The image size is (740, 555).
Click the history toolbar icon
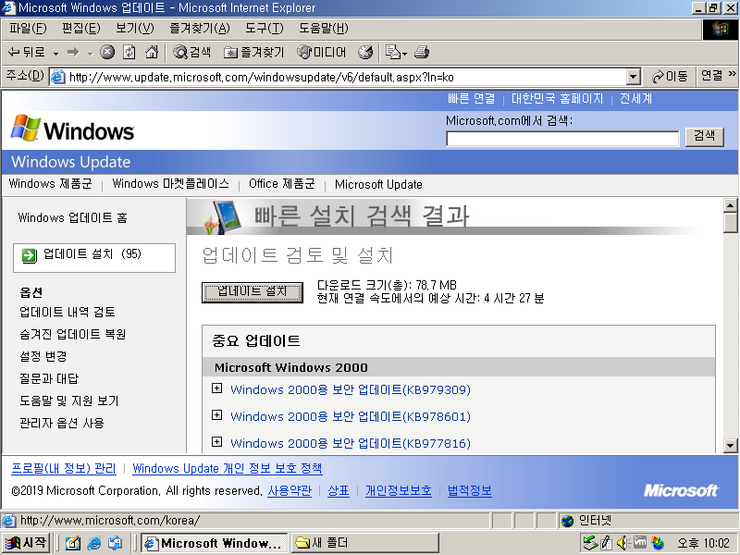[365, 52]
